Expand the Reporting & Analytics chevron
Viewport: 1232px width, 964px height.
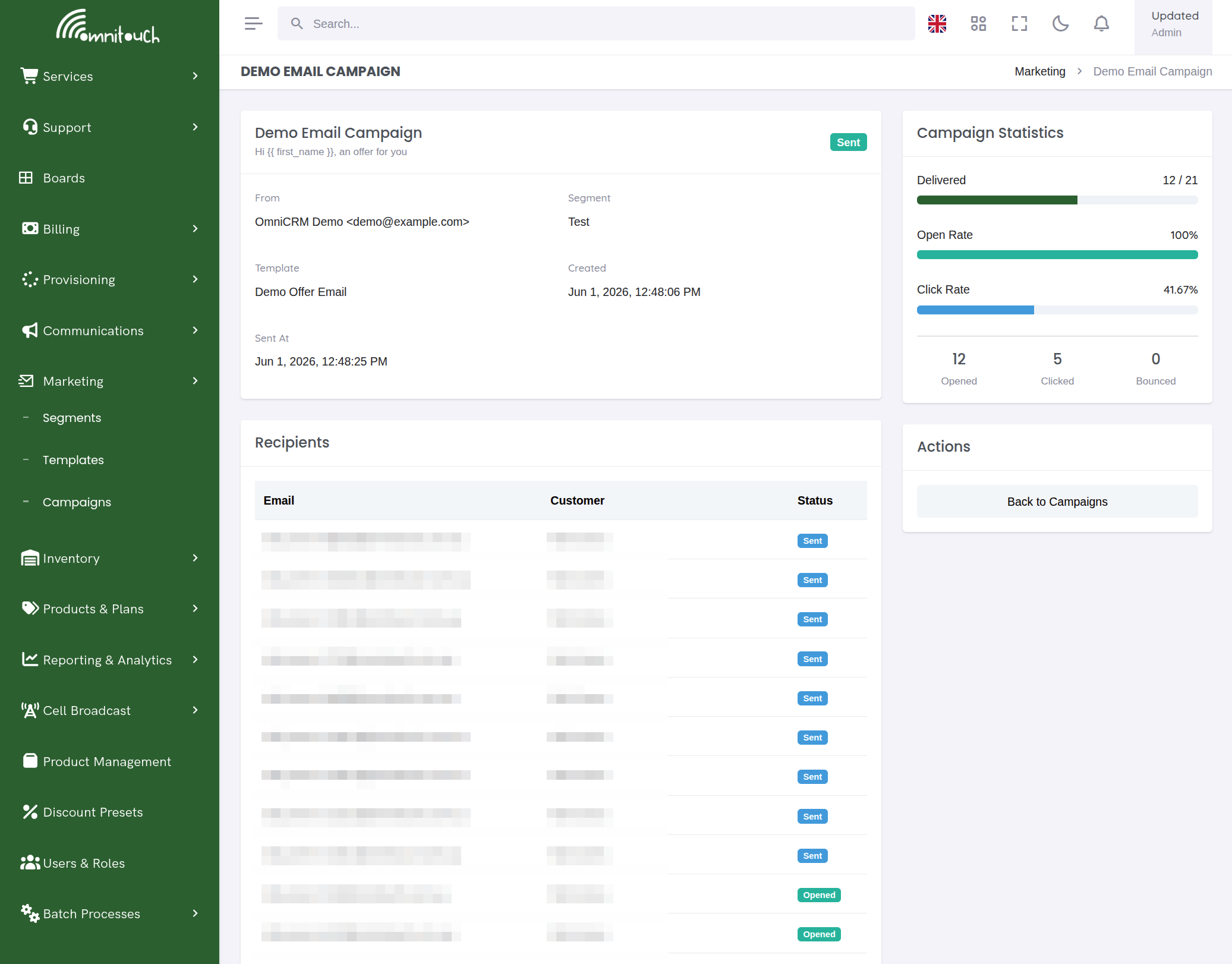(195, 660)
